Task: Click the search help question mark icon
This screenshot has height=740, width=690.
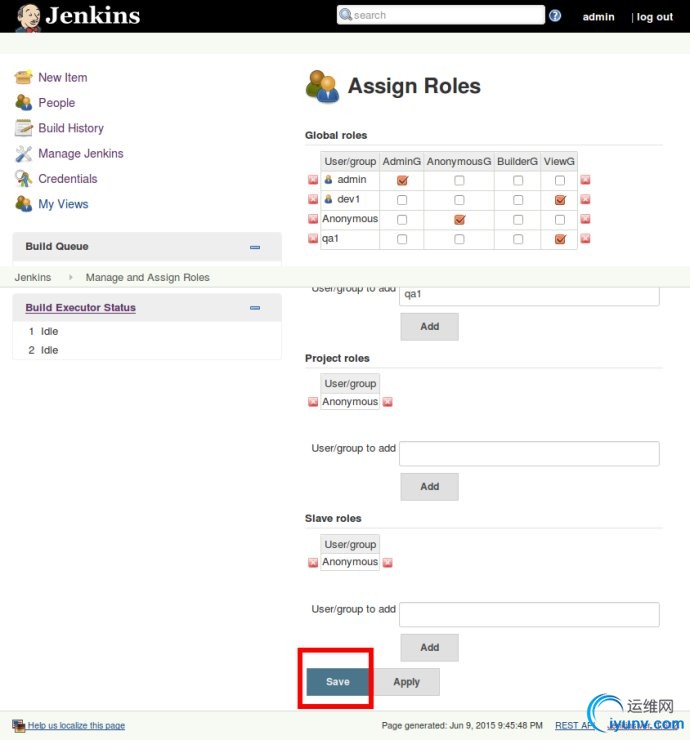Action: pyautogui.click(x=555, y=16)
